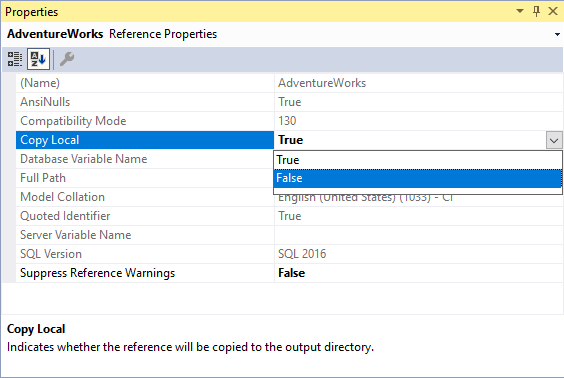Screen dimensions: 564x378
Task: Click the empty Server Variable Name value field
Action: 419,235
